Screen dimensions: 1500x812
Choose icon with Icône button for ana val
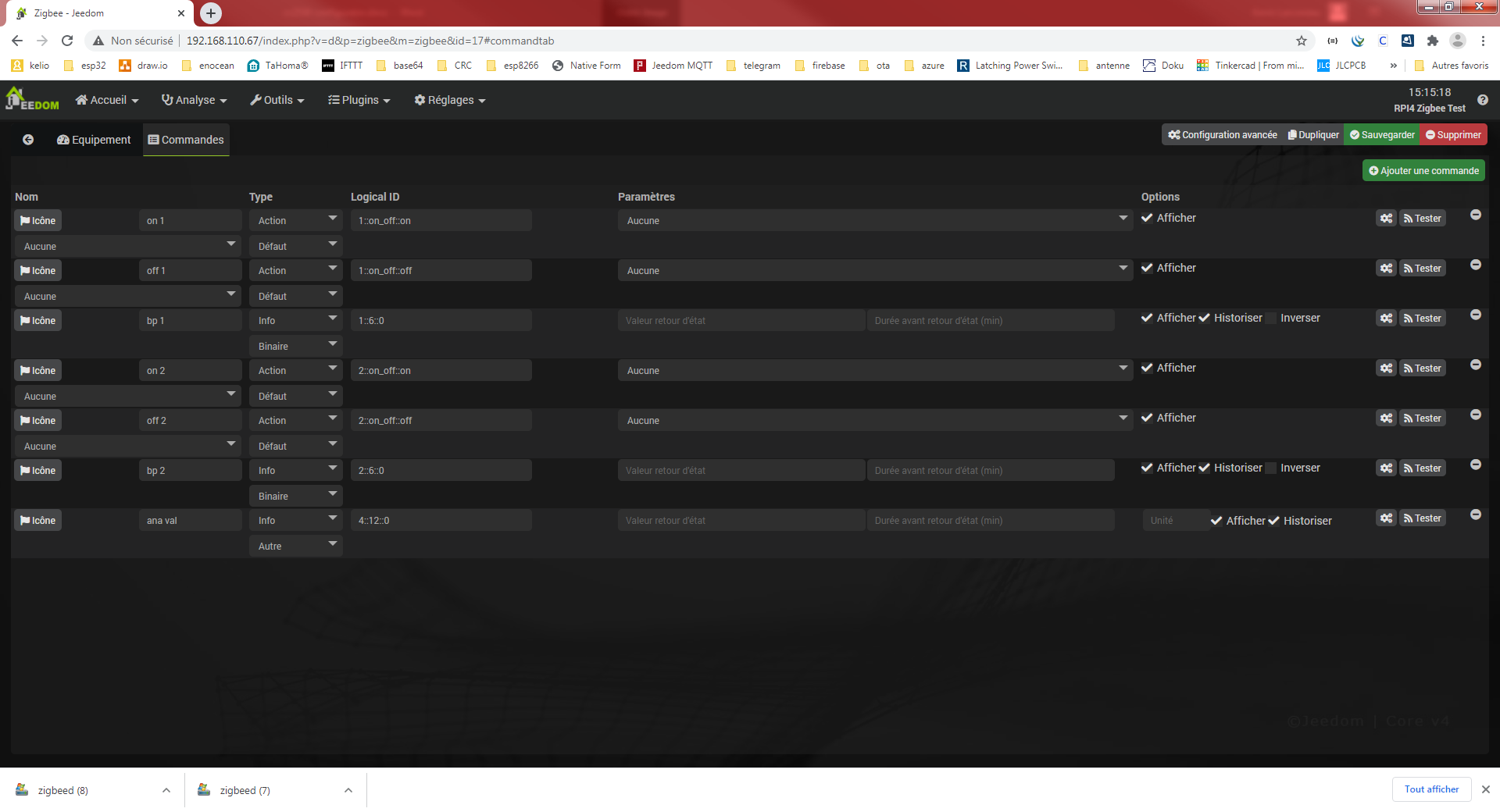(38, 520)
